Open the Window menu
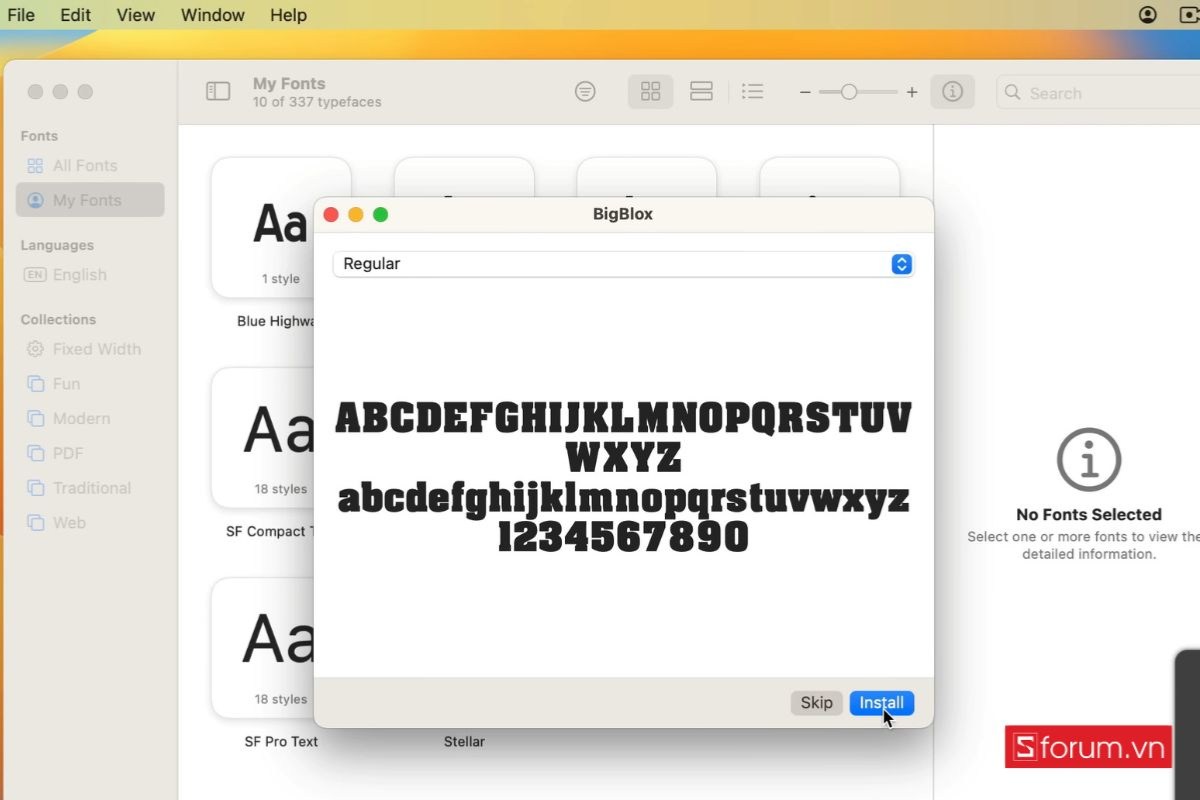Screen dimensions: 1200x800 pyautogui.click(x=213, y=15)
